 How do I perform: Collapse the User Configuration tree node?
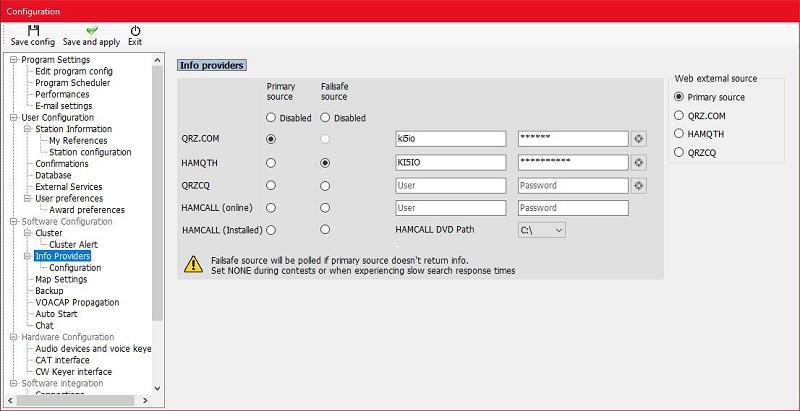tap(14, 117)
